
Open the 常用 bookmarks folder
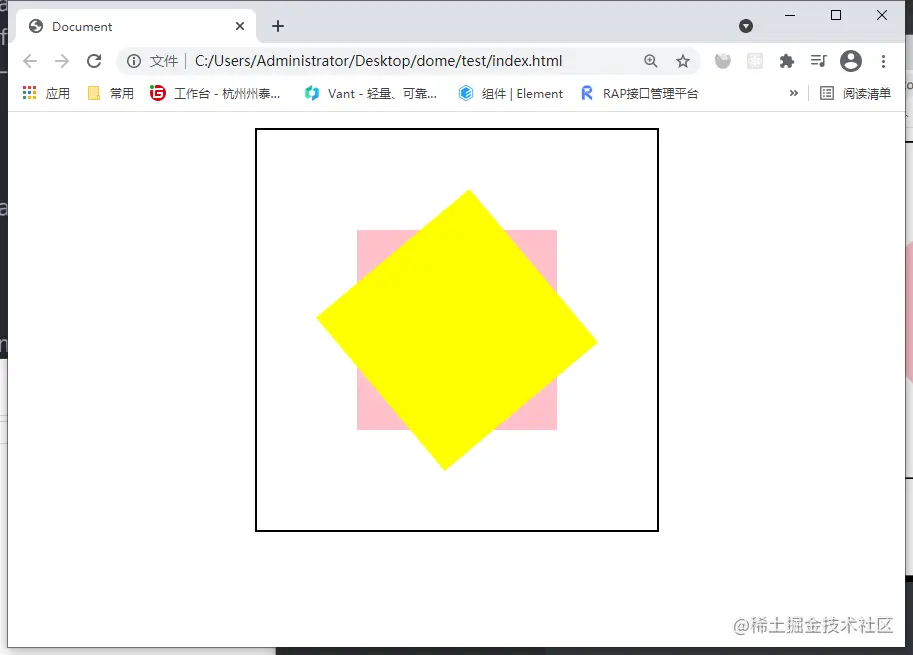[111, 93]
